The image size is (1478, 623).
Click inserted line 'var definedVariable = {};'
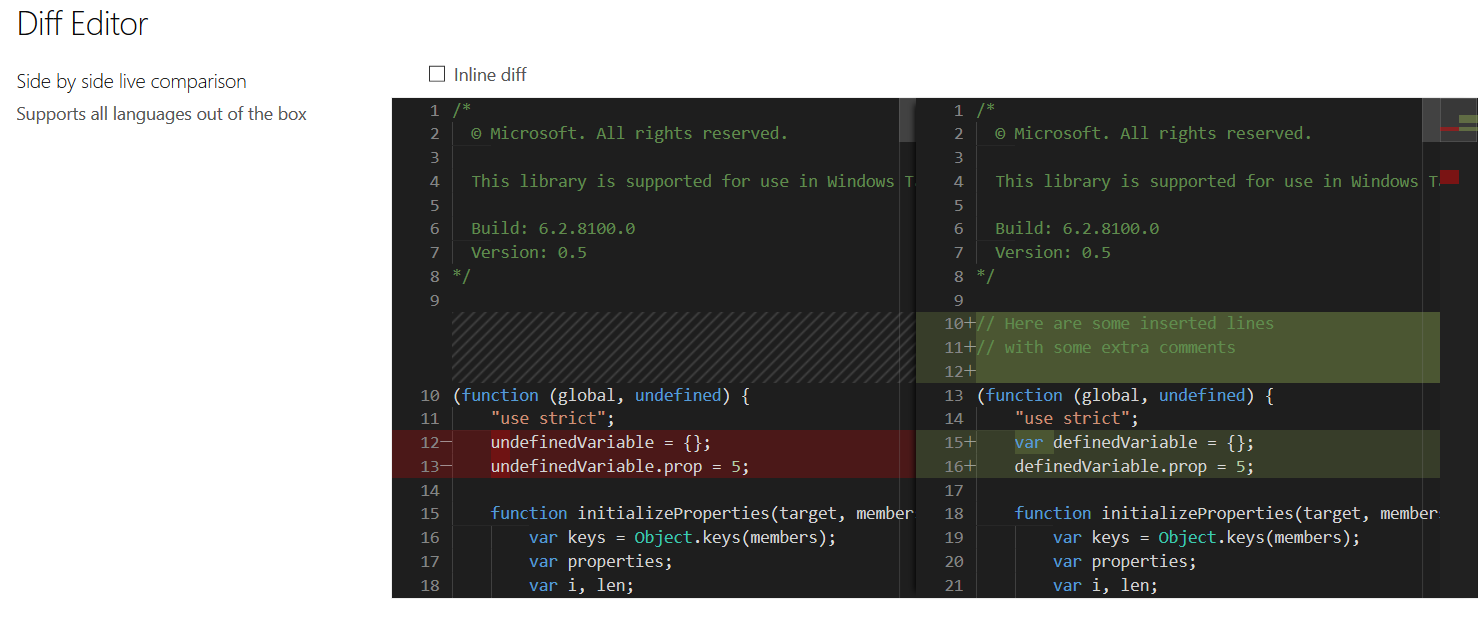pos(1134,442)
